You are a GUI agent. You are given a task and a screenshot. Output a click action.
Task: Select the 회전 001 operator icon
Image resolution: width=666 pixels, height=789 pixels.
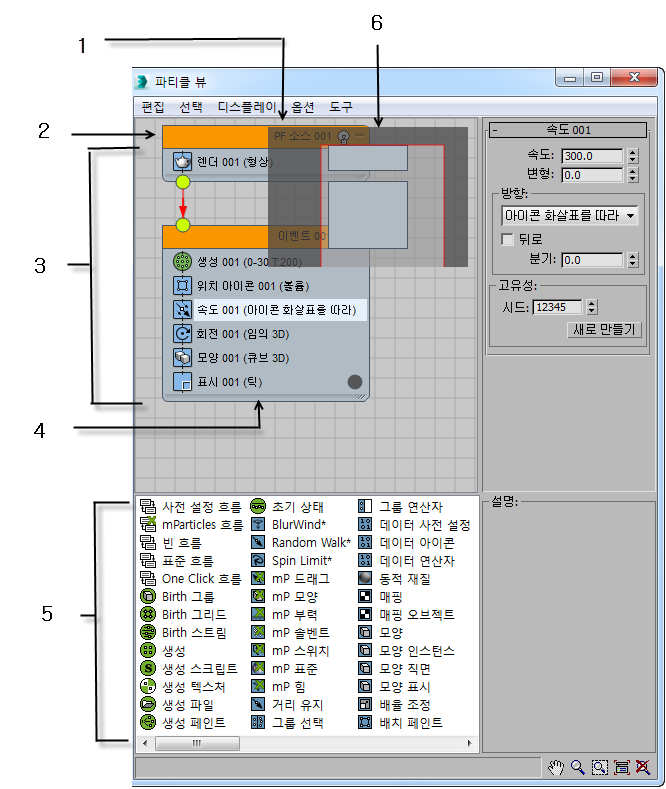point(182,334)
